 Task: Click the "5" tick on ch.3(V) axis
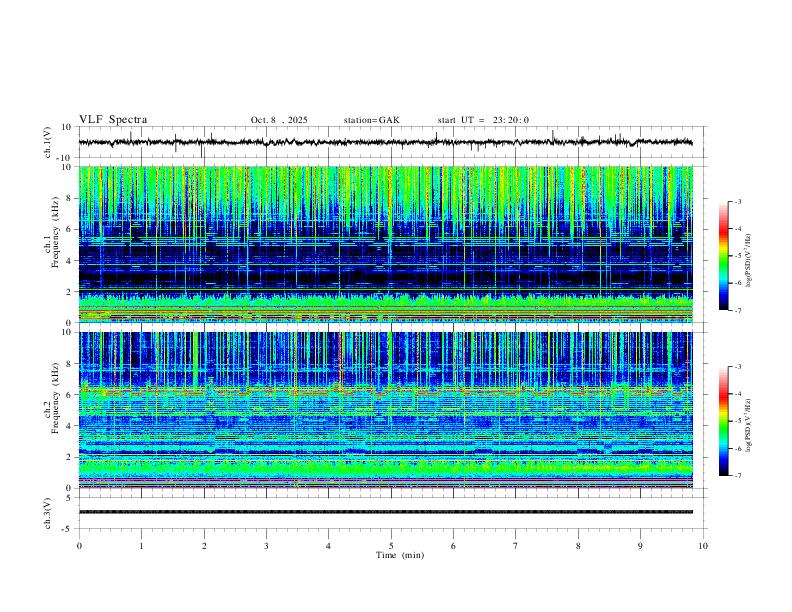pyautogui.click(x=69, y=498)
